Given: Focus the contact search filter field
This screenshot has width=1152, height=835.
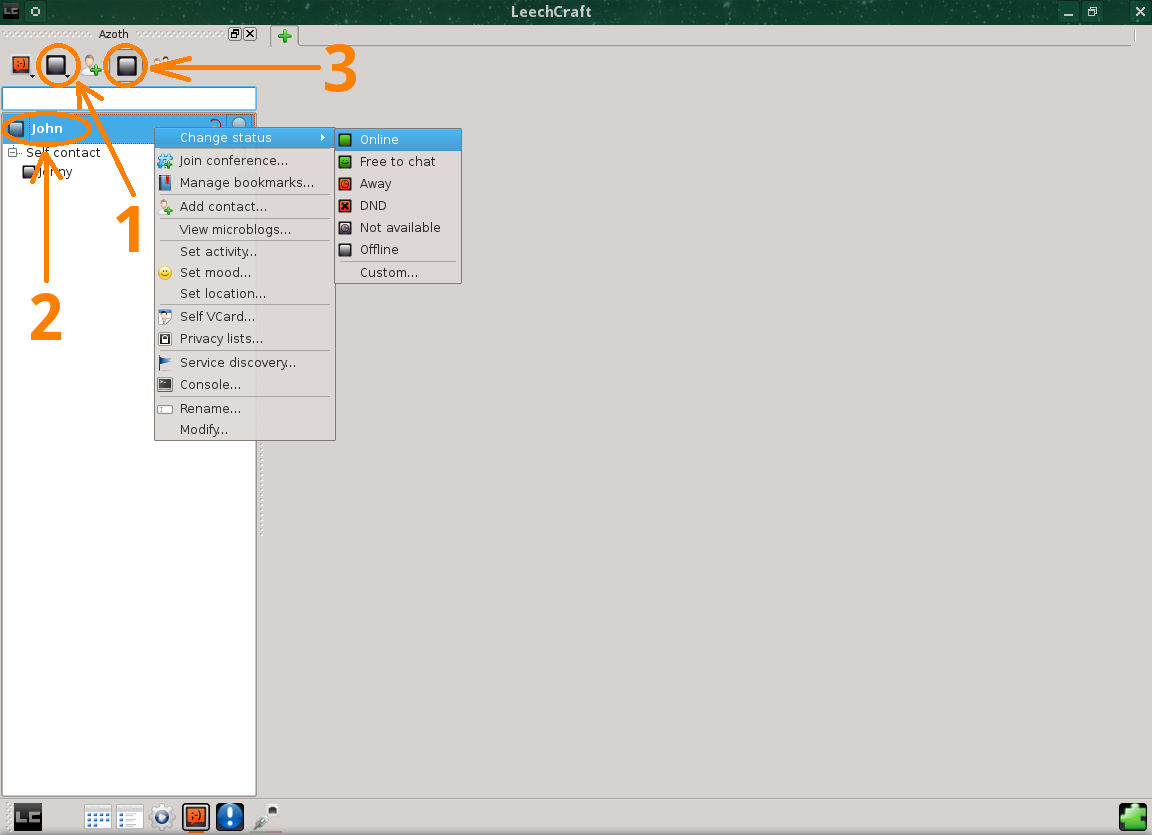Looking at the screenshot, I should click(x=129, y=98).
